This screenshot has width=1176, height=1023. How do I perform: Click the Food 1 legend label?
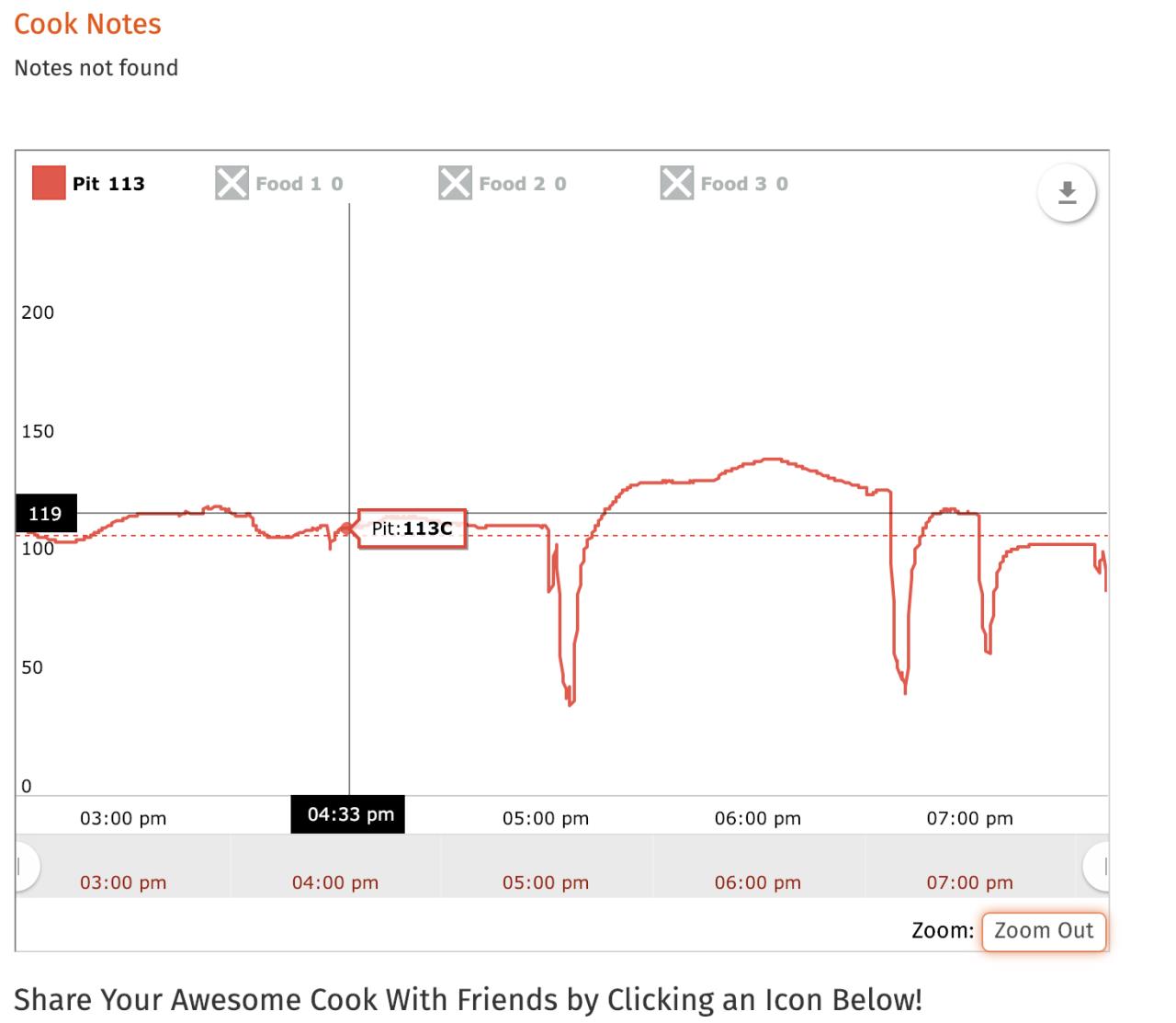point(300,184)
